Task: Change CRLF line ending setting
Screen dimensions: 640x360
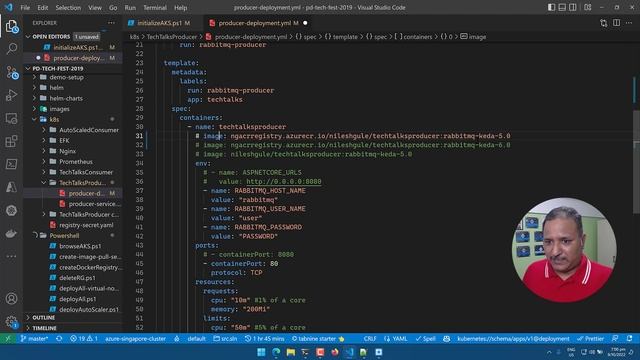Action: pyautogui.click(x=370, y=339)
